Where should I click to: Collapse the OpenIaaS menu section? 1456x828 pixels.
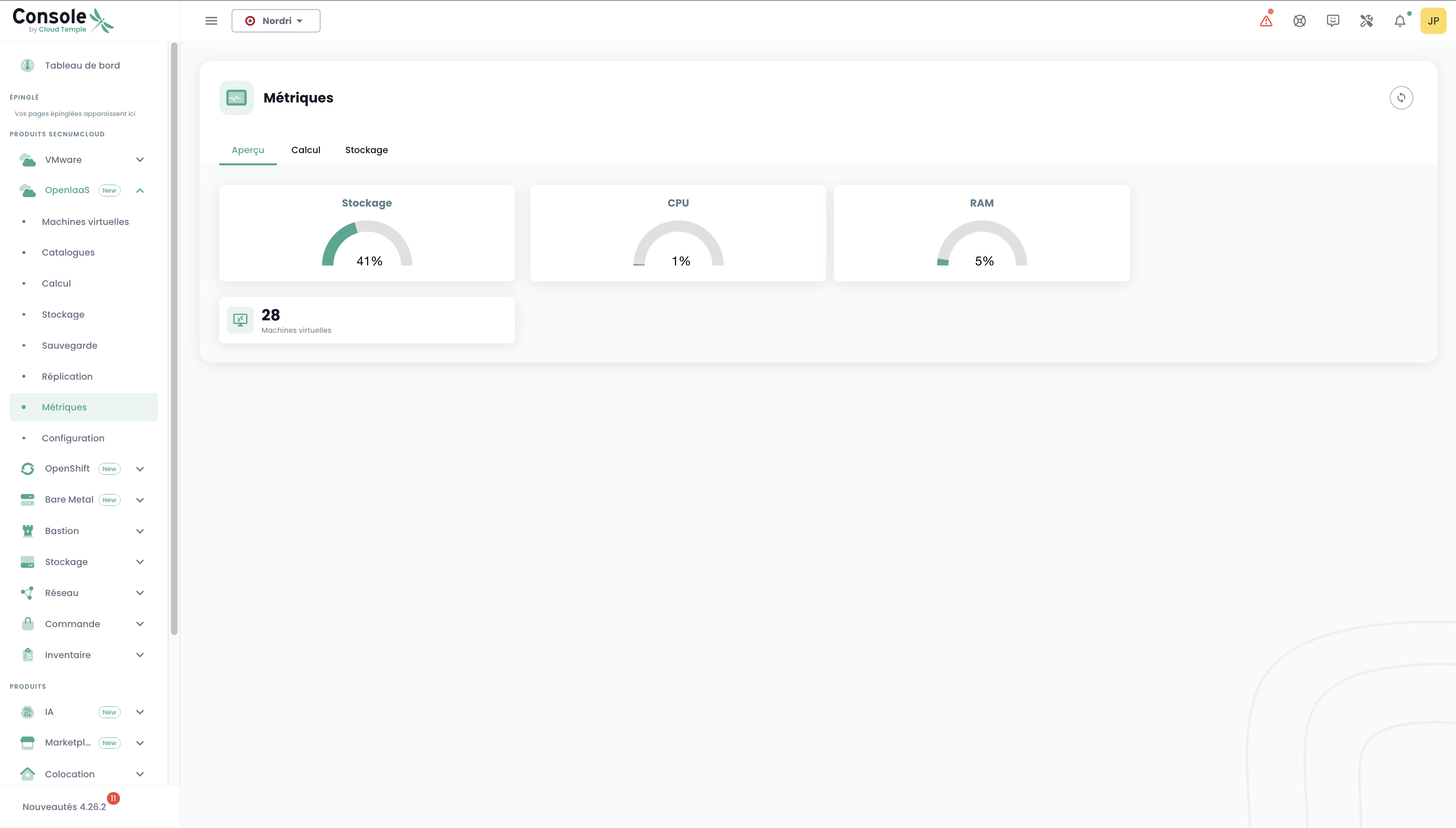coord(140,191)
